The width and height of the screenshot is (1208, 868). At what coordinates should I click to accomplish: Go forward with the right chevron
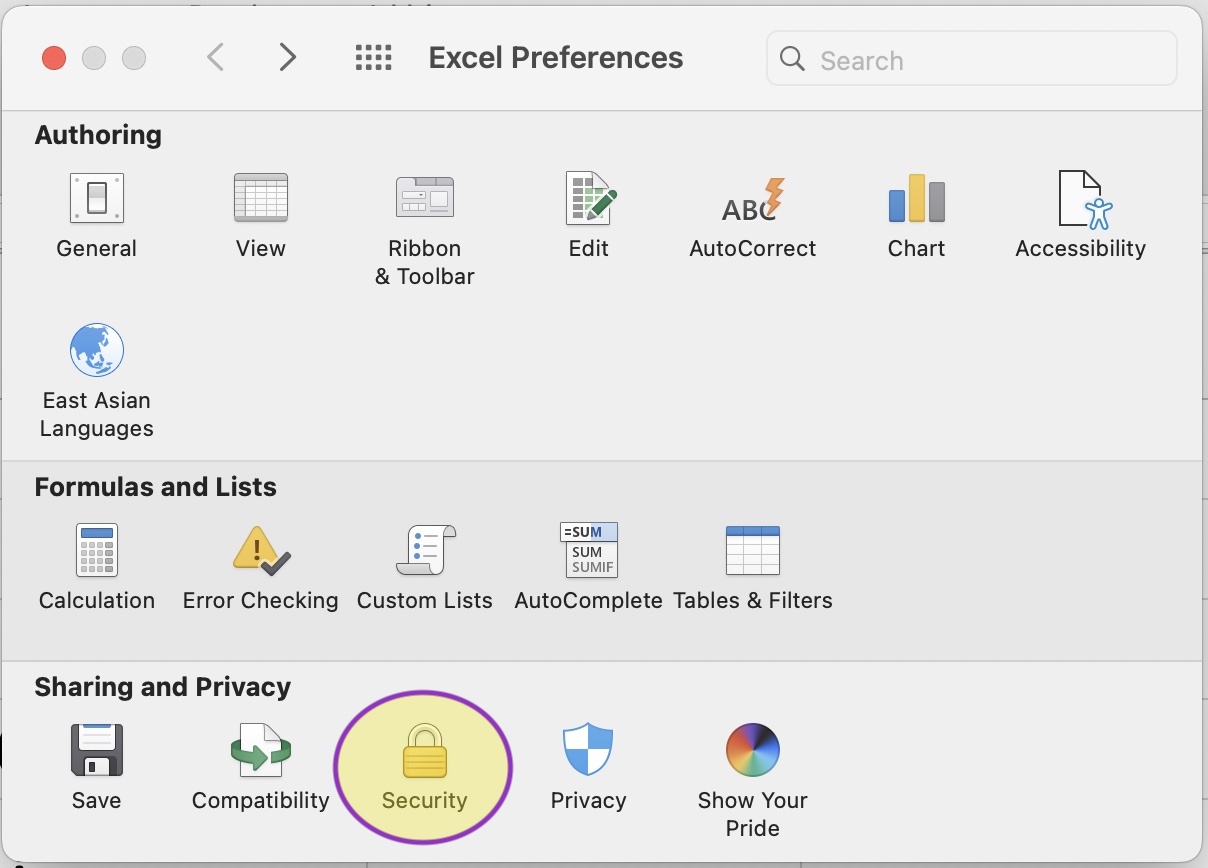287,58
